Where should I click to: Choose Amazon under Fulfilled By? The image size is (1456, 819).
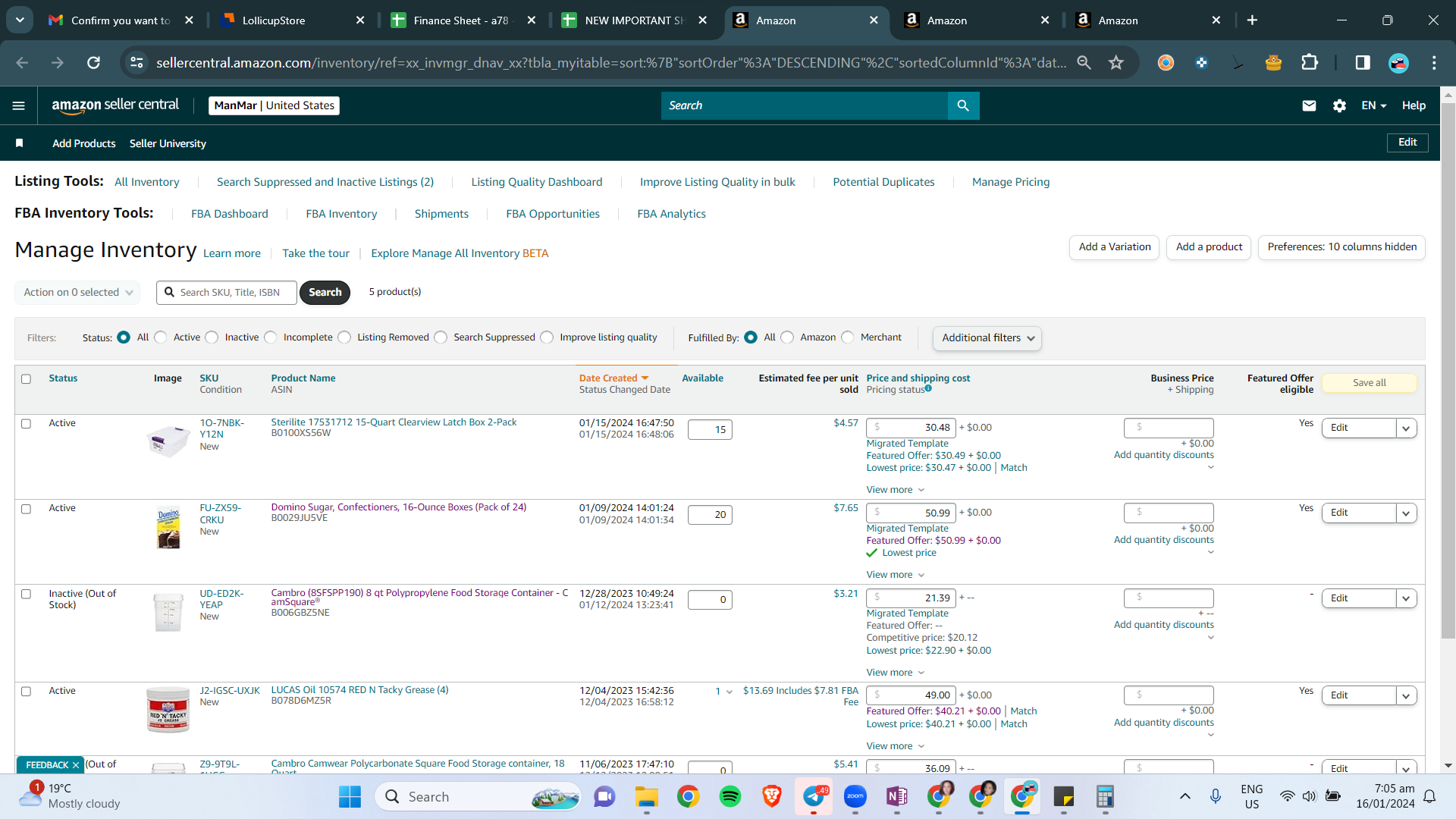pos(788,337)
